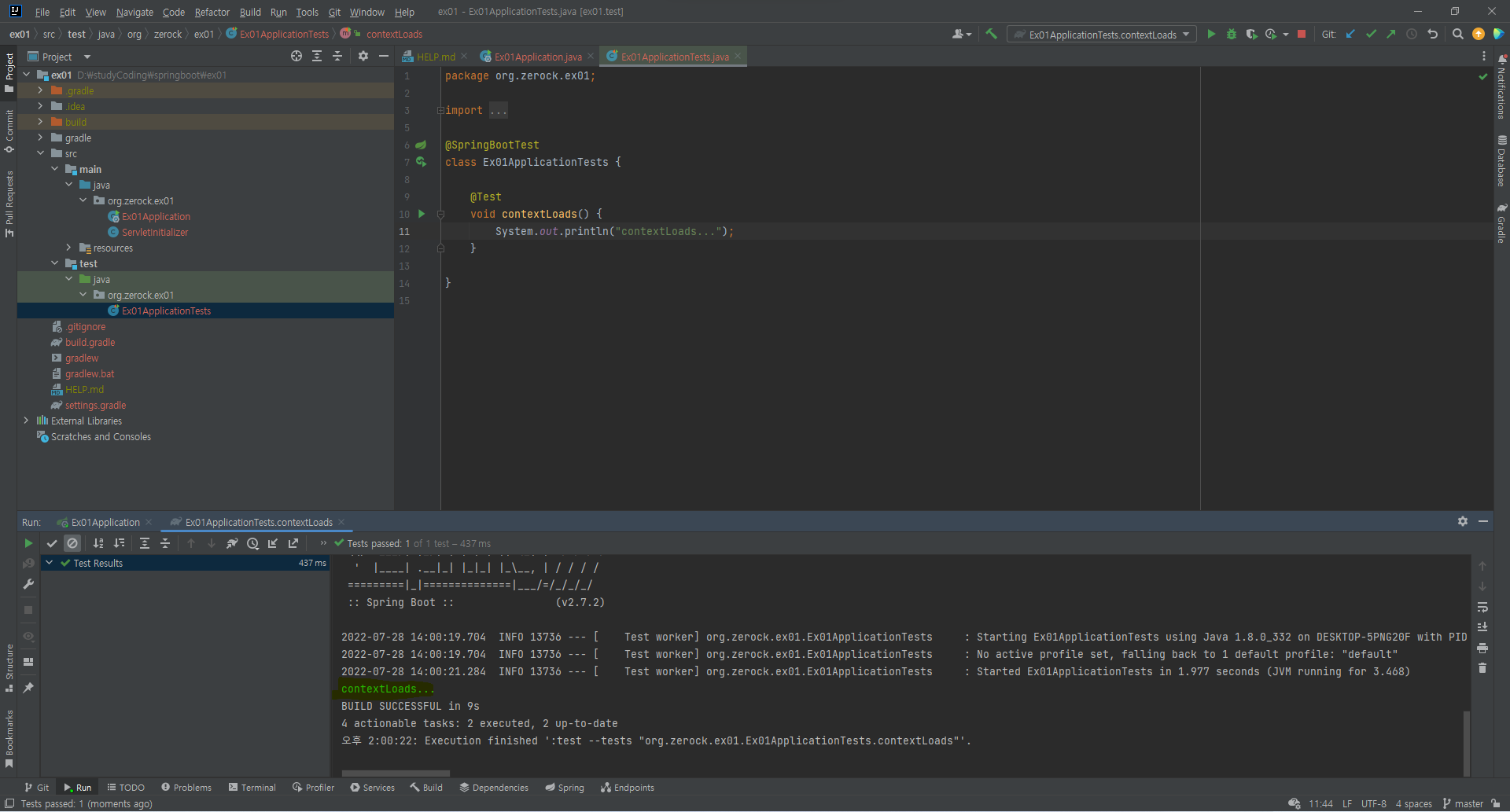Open the run configuration dropdown
This screenshot has height=812, width=1510.
1101,35
